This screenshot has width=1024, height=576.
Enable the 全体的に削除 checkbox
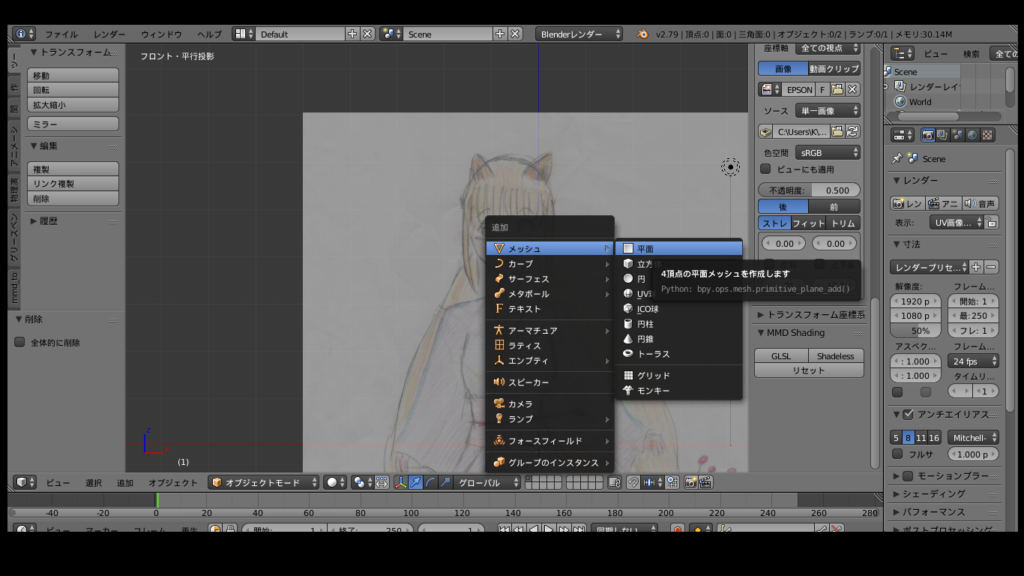[x=19, y=342]
